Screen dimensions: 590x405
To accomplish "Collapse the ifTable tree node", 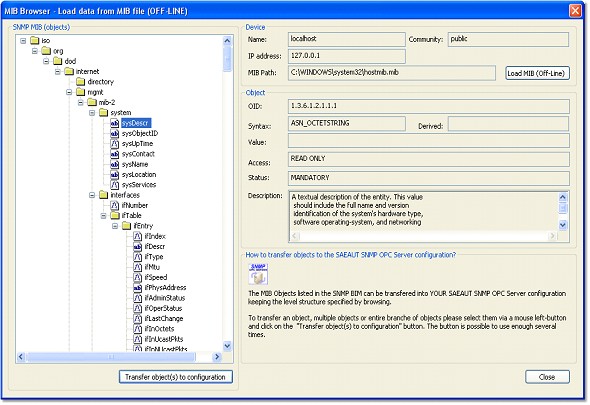I will [x=104, y=216].
